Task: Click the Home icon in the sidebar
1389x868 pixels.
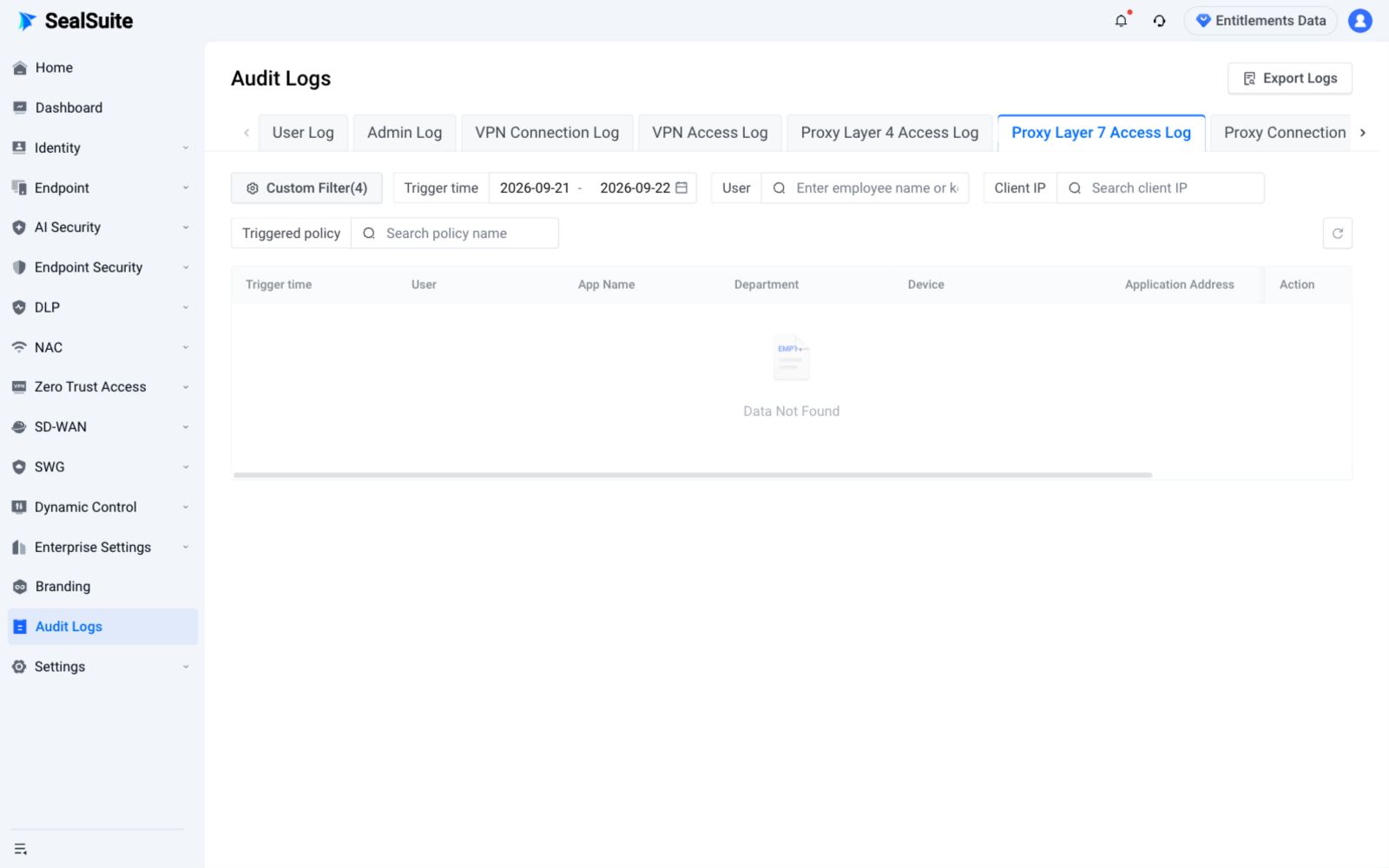Action: click(20, 68)
